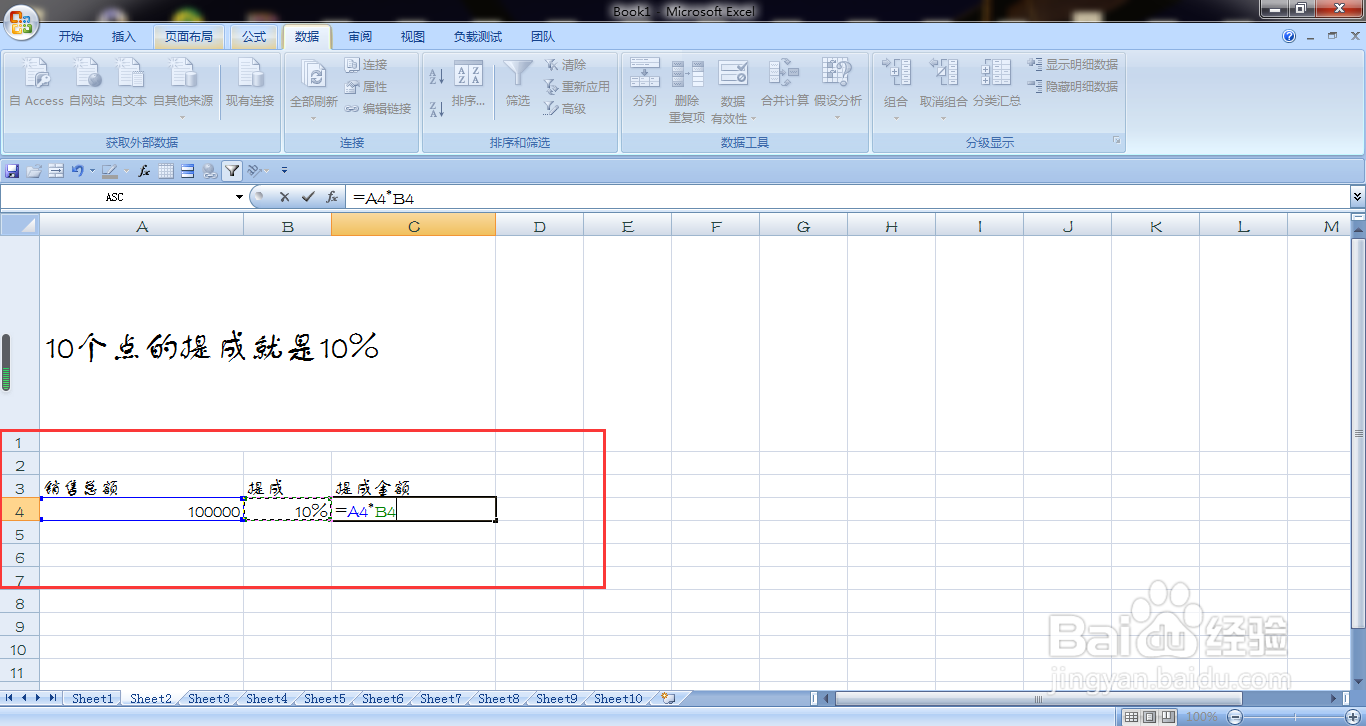The image size is (1366, 726).
Task: Click the horizontal scrollbar thumb
Action: click(1039, 699)
